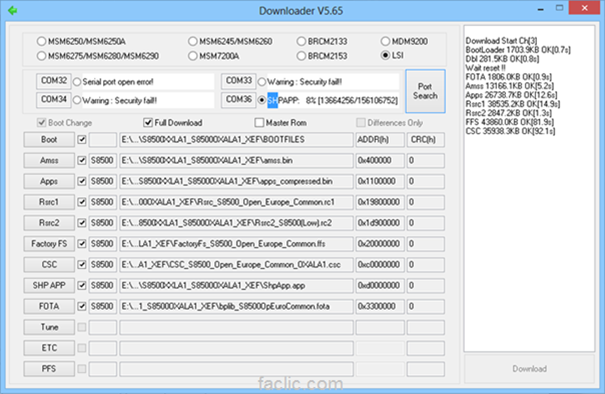Click the CSC file browse button

pyautogui.click(x=49, y=265)
